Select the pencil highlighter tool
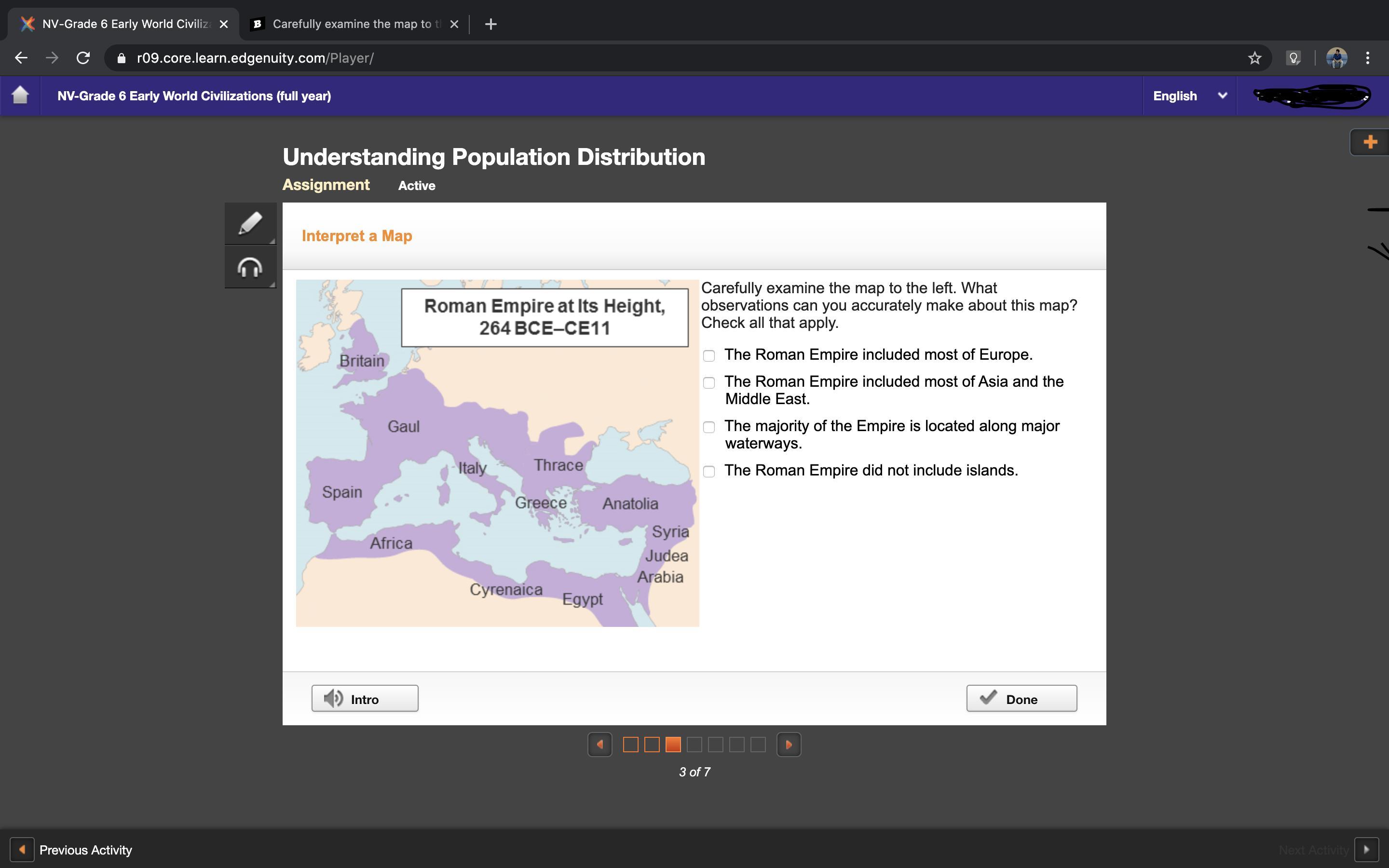Image resolution: width=1389 pixels, height=868 pixels. click(250, 223)
